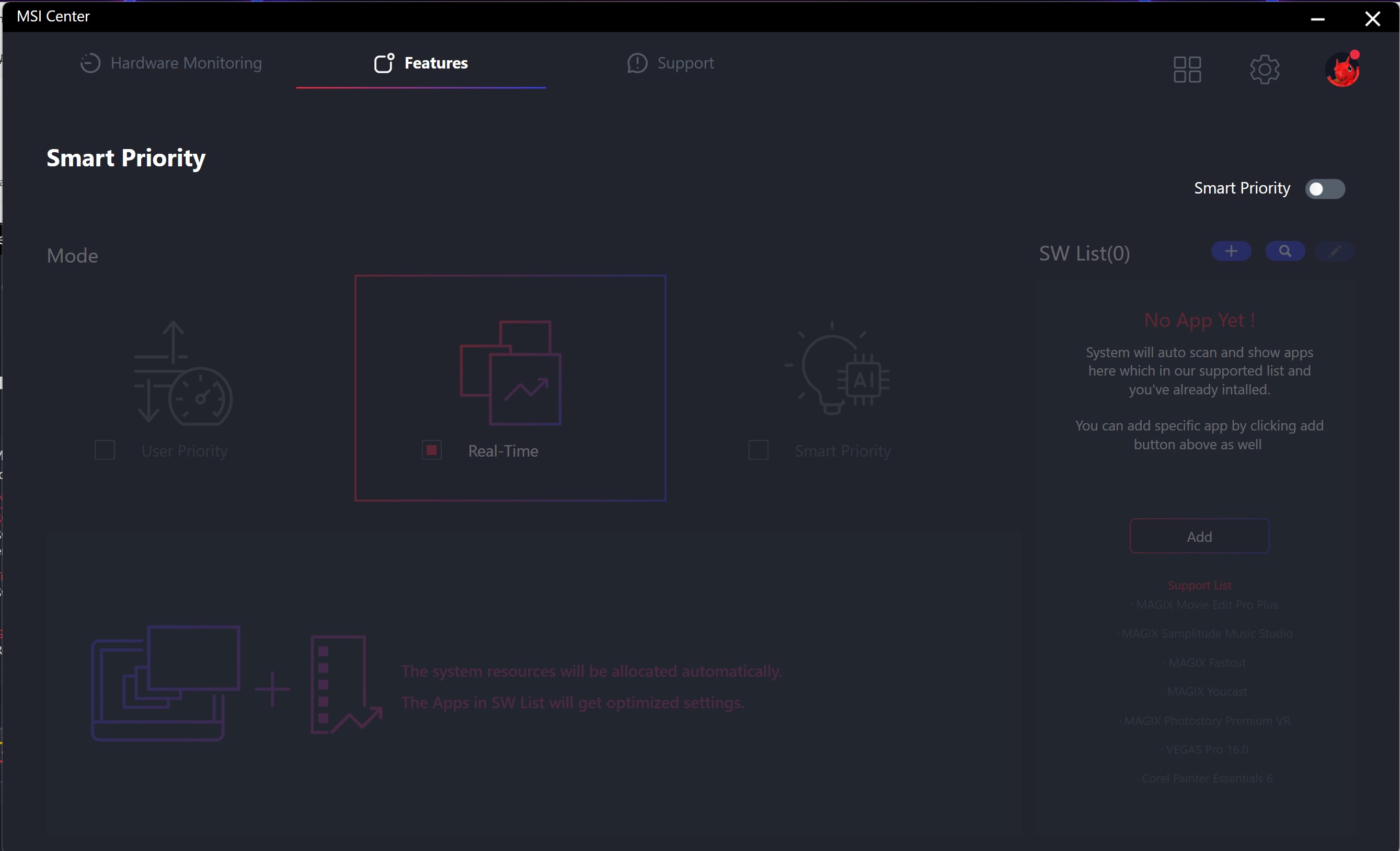Image resolution: width=1400 pixels, height=851 pixels.
Task: Switch to the Features tab
Action: tap(420, 63)
